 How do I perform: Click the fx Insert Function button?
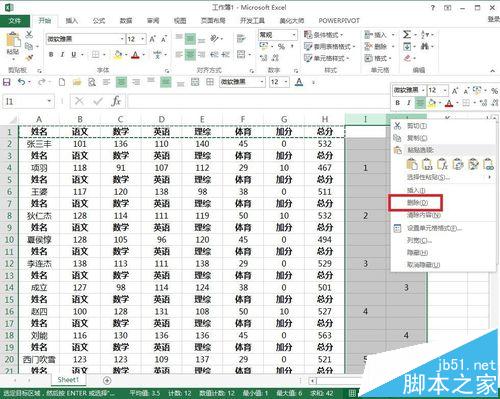[x=116, y=101]
